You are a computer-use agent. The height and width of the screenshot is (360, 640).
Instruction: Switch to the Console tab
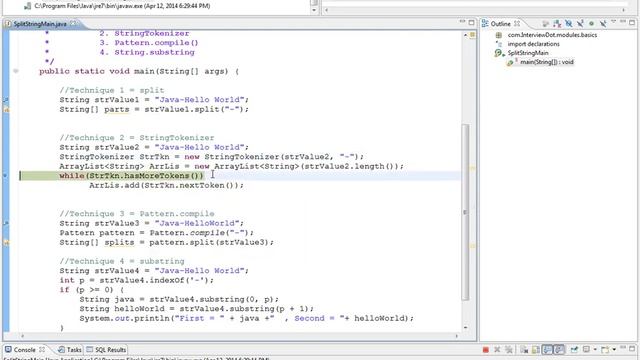24,350
